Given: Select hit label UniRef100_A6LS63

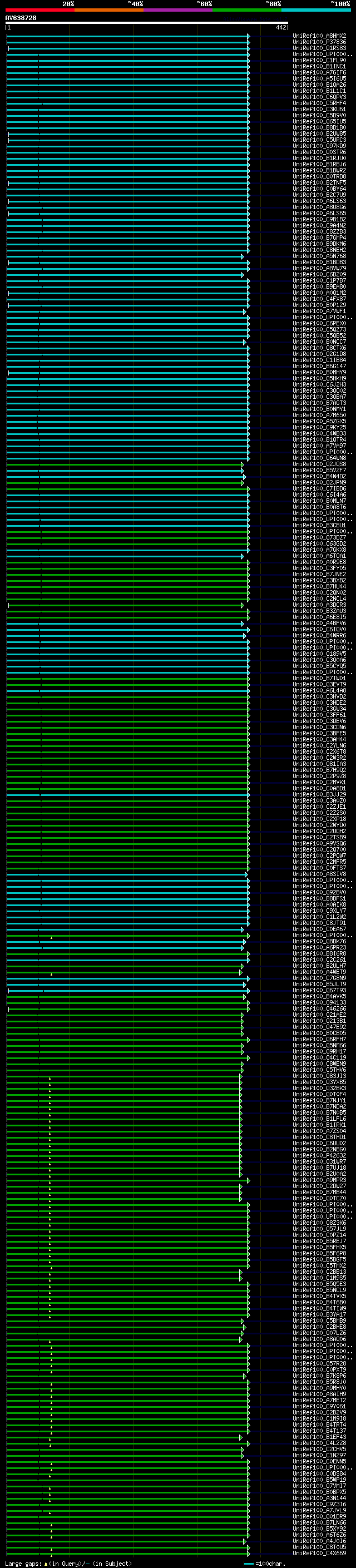Looking at the screenshot, I should point(319,201).
